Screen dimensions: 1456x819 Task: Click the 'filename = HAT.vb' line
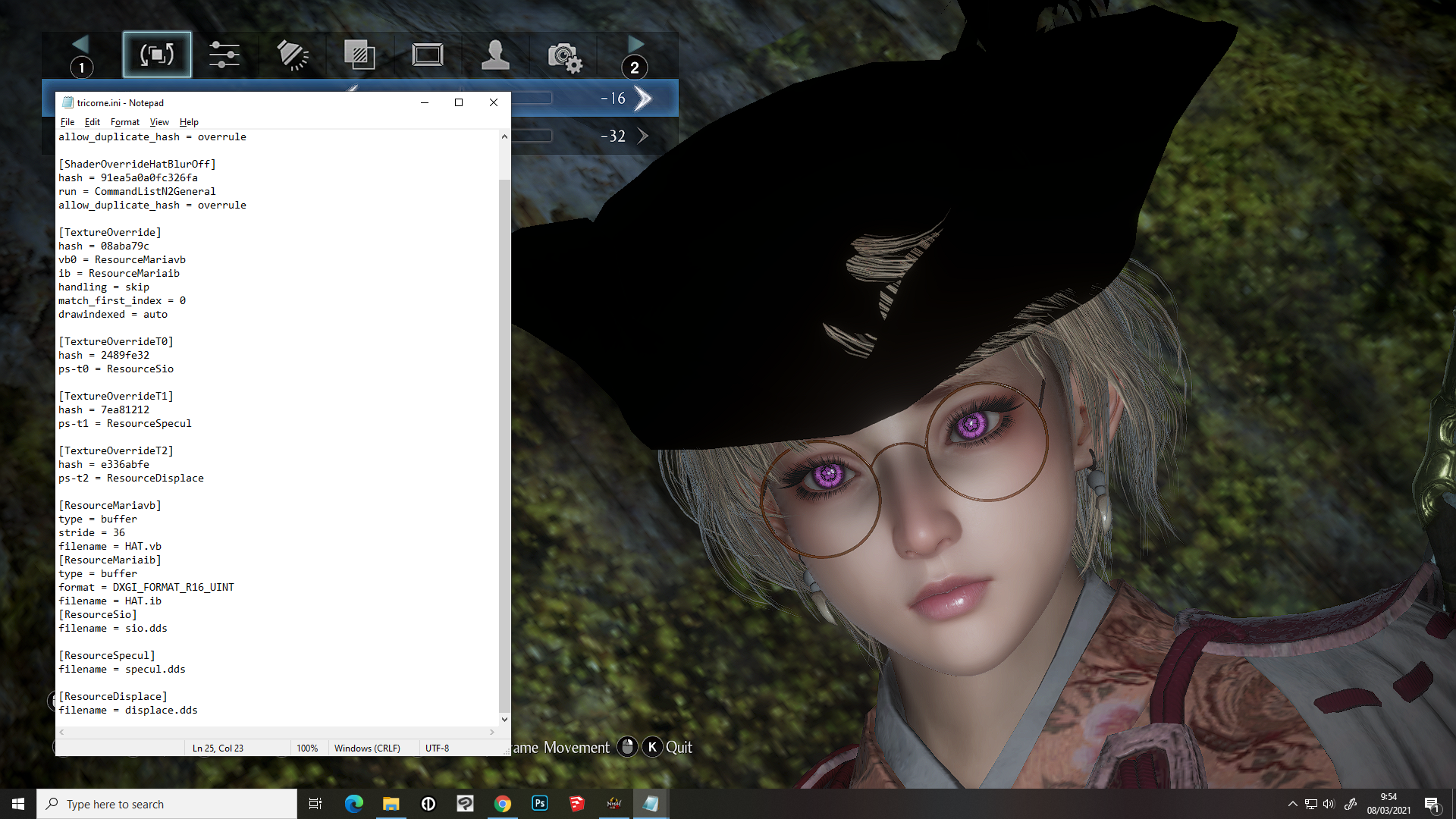[110, 547]
